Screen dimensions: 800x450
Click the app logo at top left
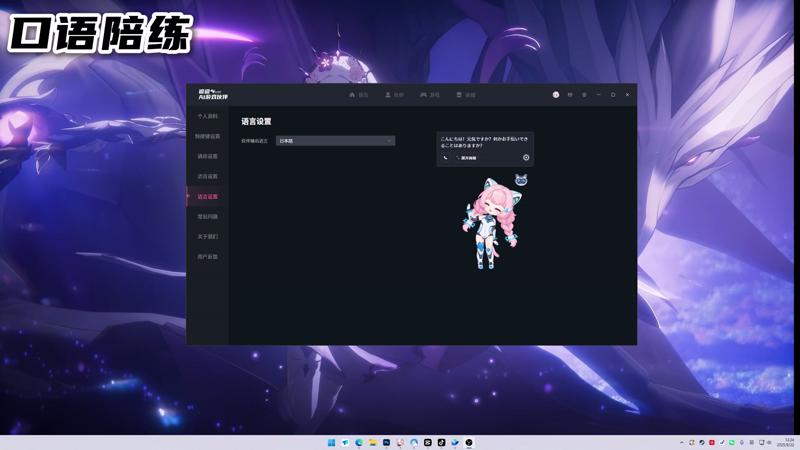point(213,94)
